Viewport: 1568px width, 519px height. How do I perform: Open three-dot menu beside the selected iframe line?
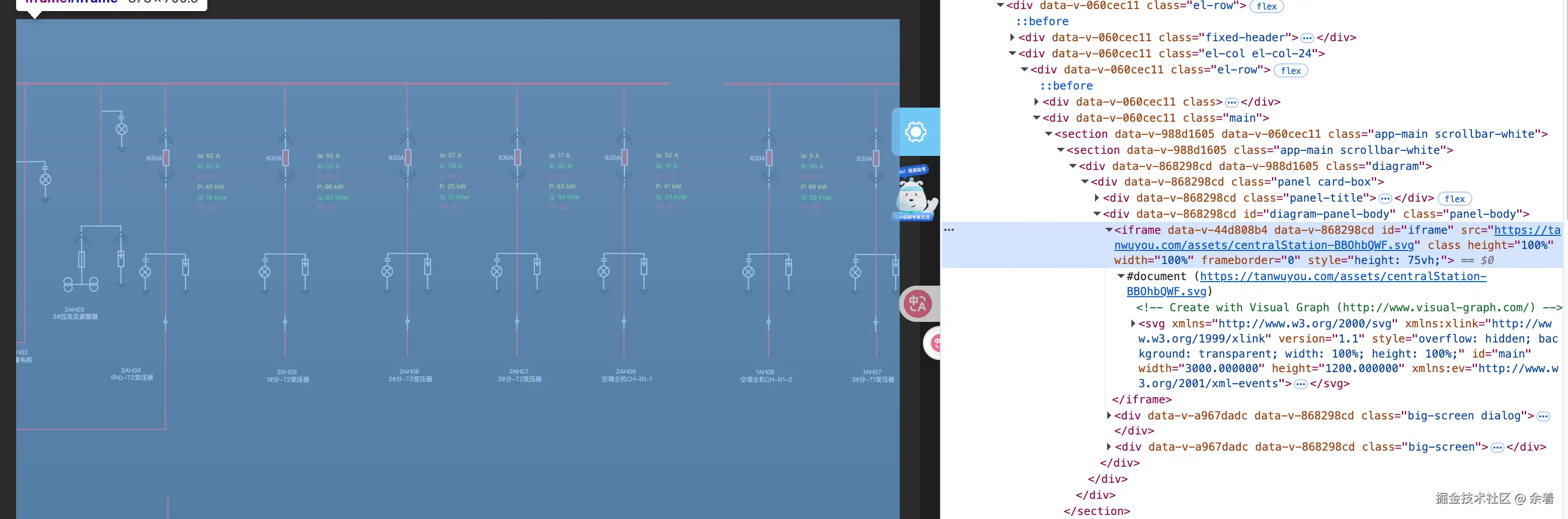[x=949, y=230]
